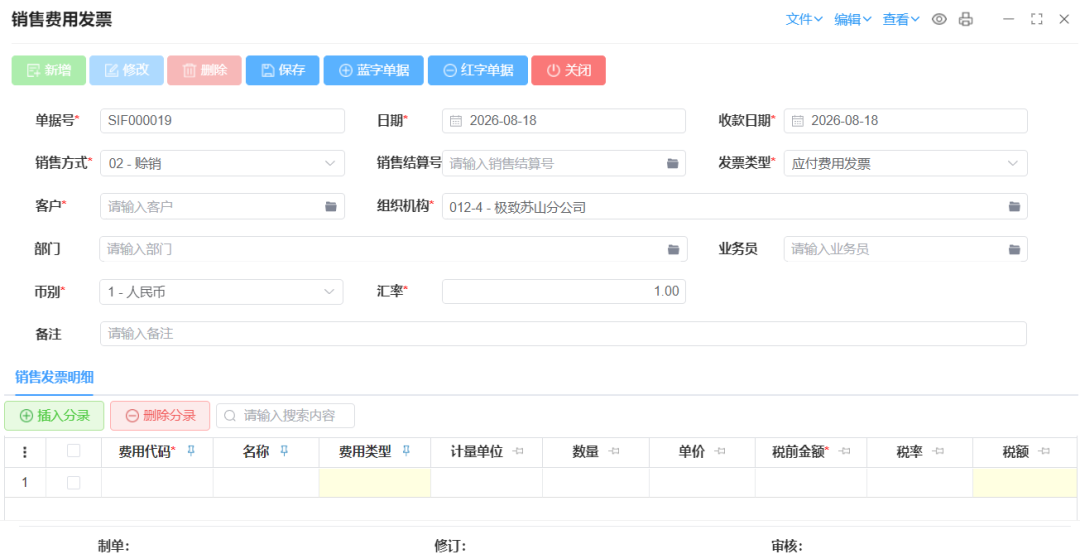Click the 删除 button

(205, 70)
